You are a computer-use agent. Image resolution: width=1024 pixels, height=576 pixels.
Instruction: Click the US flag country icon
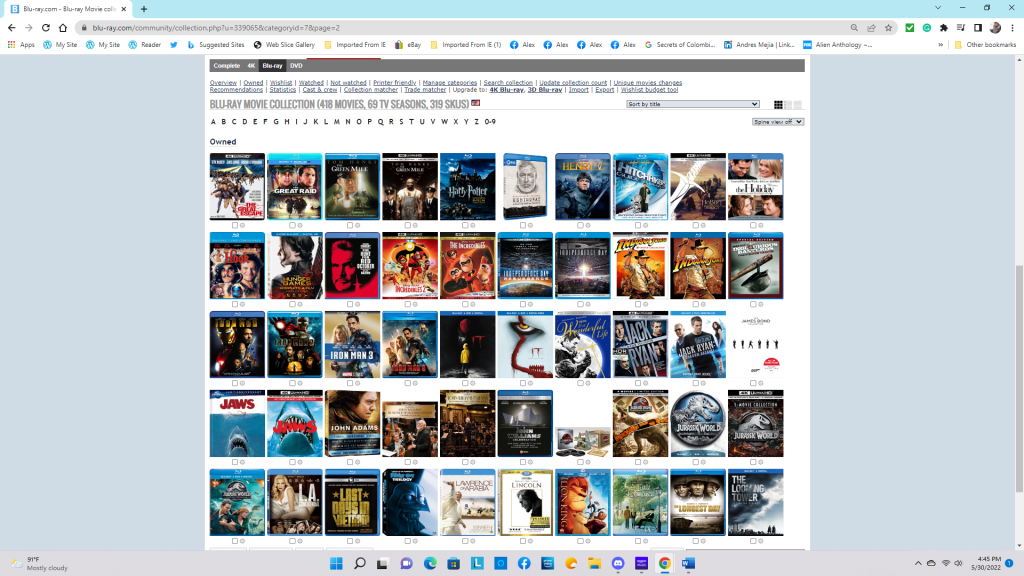(x=476, y=103)
